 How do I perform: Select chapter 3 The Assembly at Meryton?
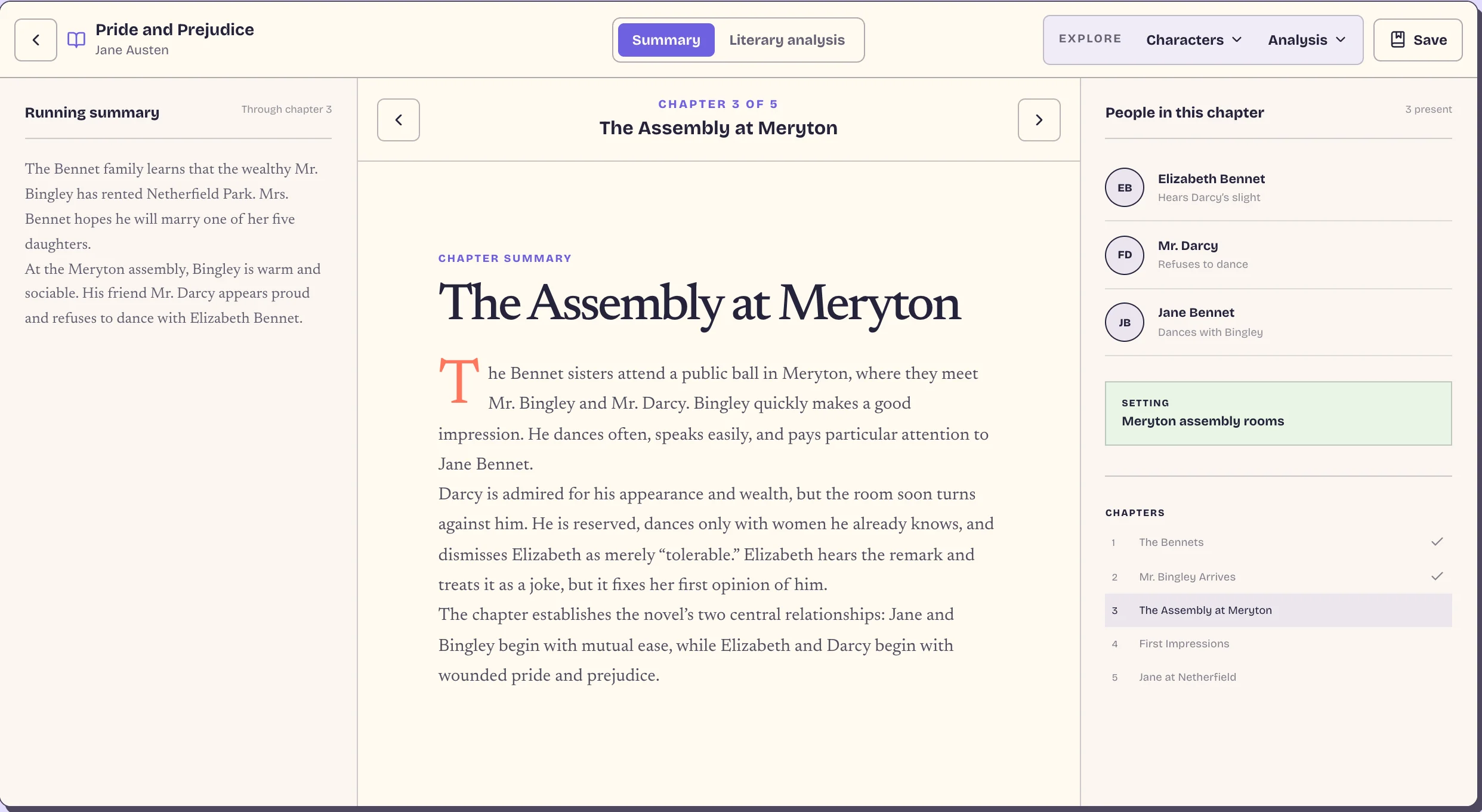click(x=1278, y=610)
